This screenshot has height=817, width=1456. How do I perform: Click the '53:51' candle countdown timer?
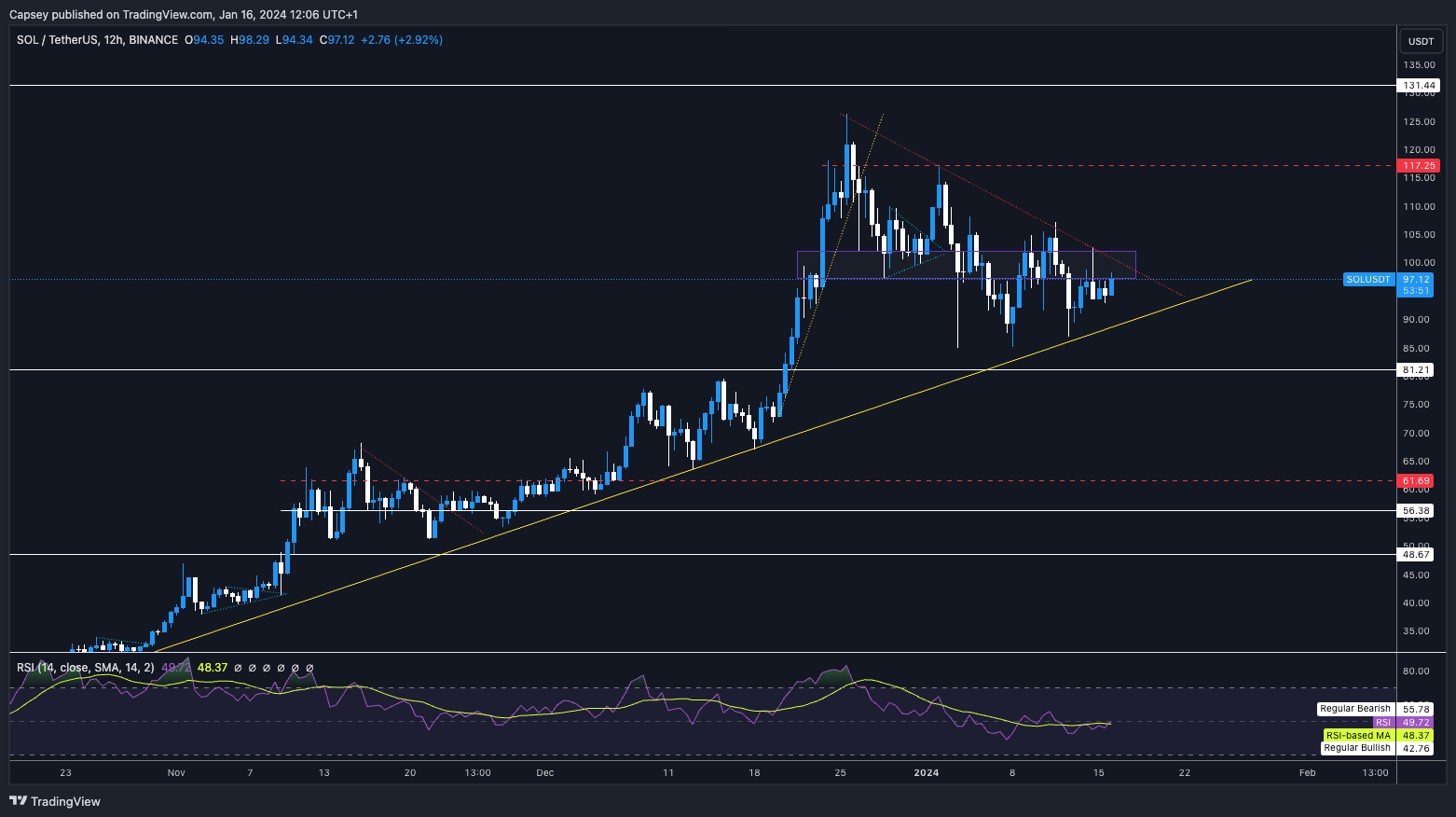(x=1415, y=291)
